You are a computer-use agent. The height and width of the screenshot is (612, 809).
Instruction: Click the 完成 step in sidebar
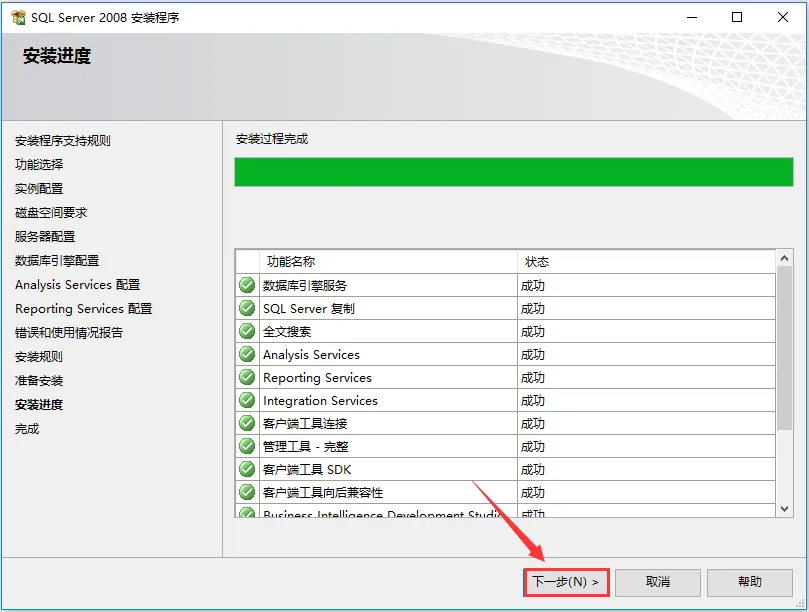[x=27, y=429]
